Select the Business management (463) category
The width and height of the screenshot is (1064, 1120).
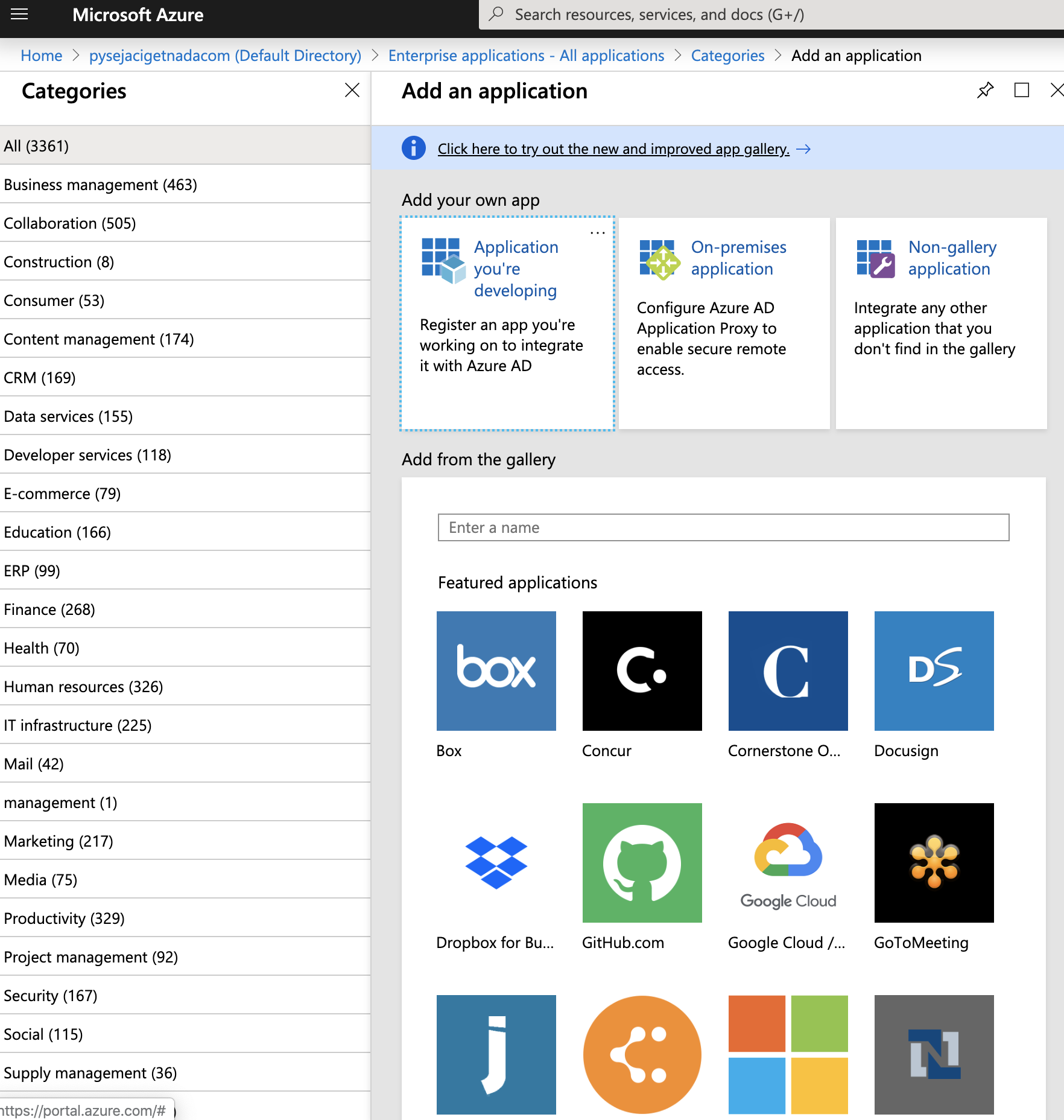[185, 185]
